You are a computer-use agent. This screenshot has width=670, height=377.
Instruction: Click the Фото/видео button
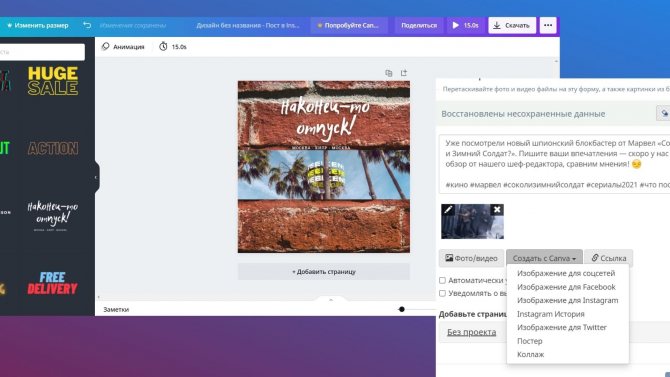click(x=471, y=258)
